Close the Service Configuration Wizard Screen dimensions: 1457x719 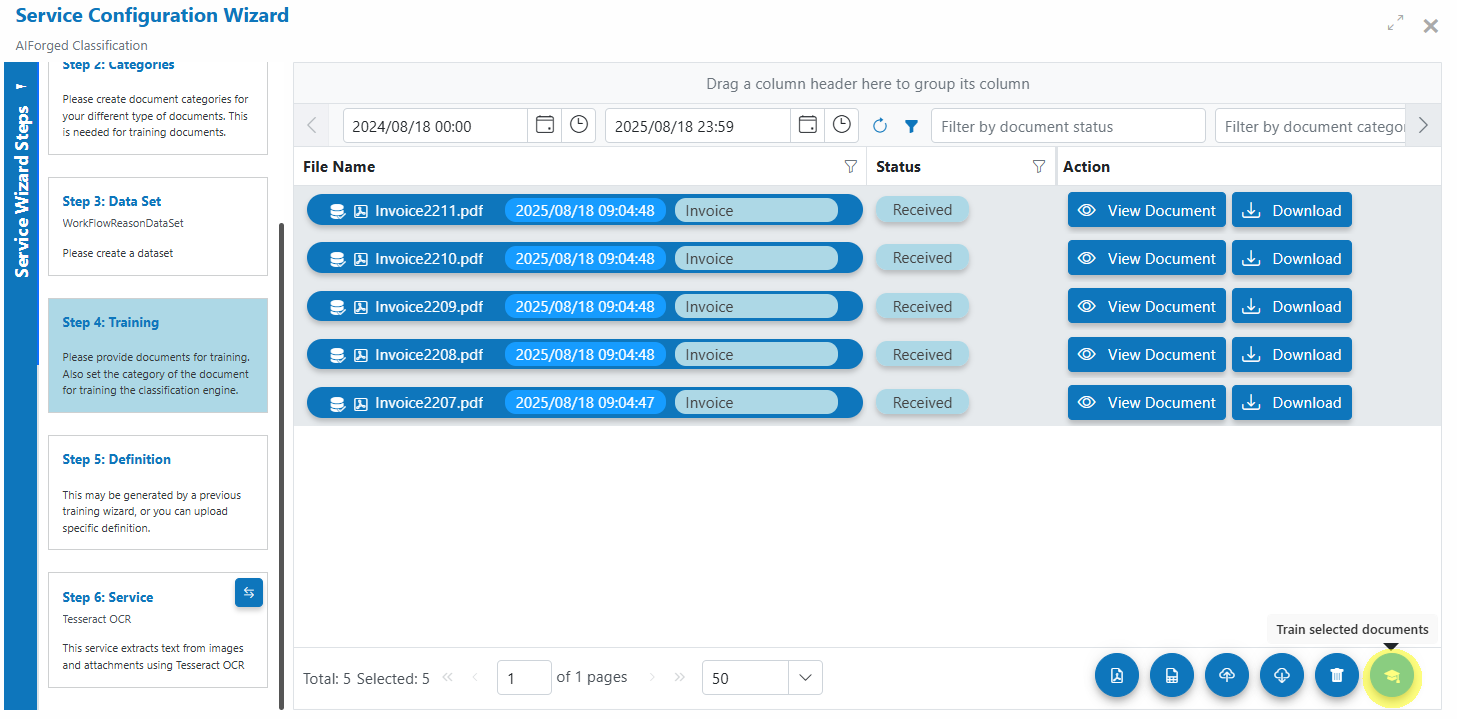(x=1431, y=26)
